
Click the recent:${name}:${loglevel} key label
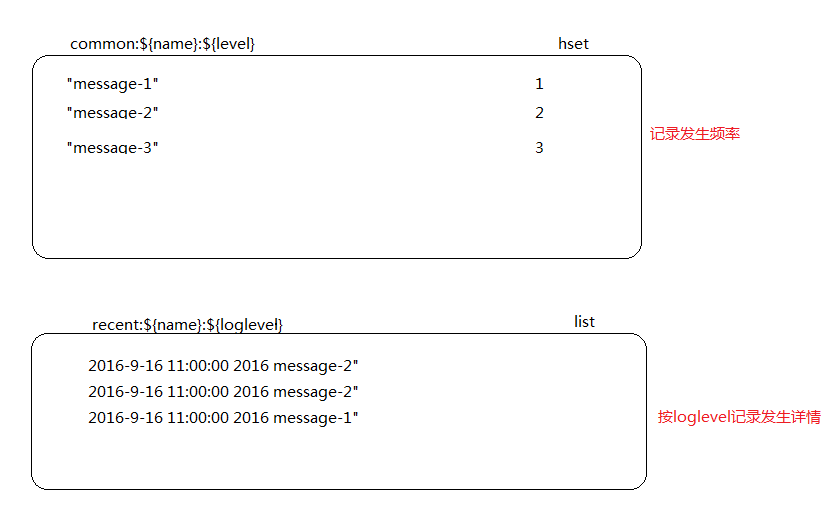187,324
